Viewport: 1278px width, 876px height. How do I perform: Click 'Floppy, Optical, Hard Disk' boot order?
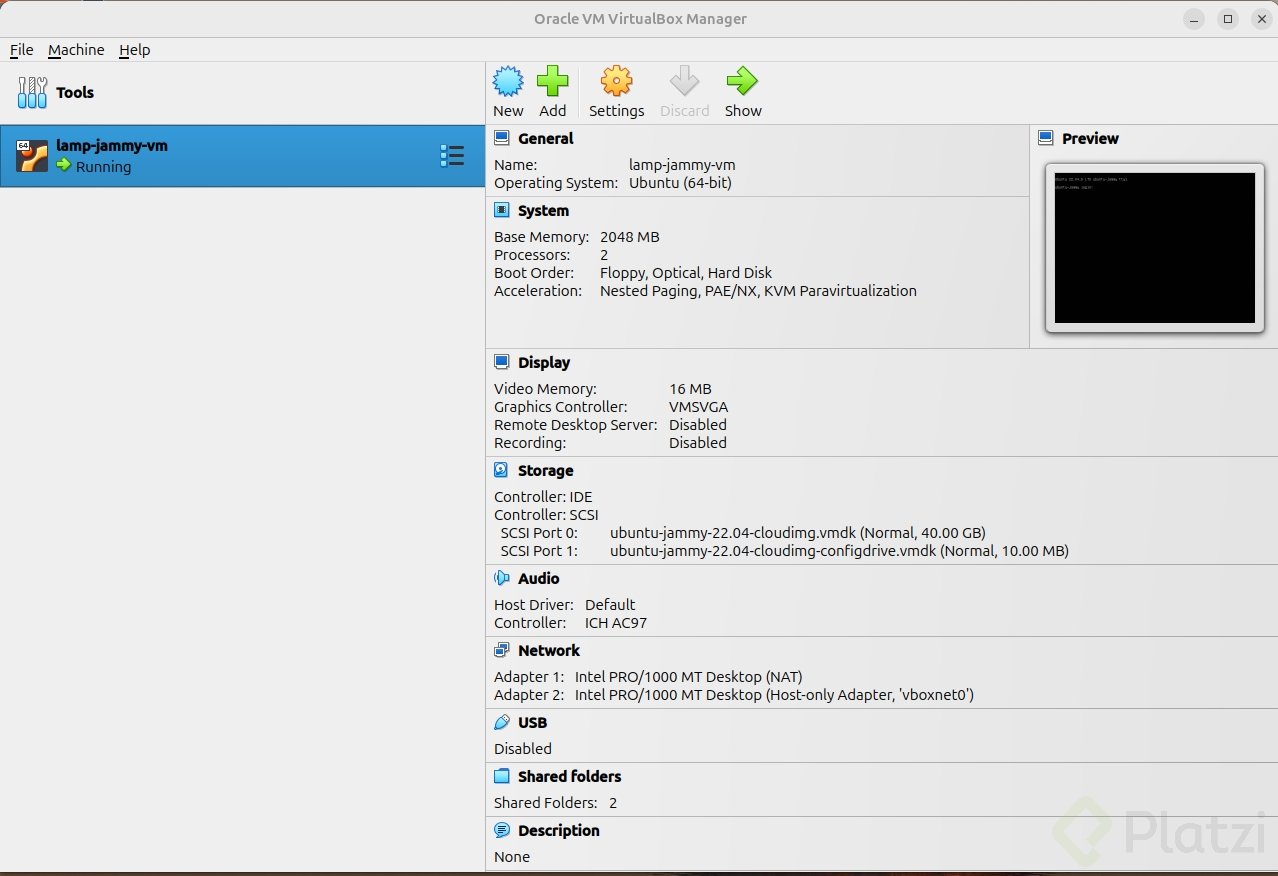pyautogui.click(x=686, y=273)
